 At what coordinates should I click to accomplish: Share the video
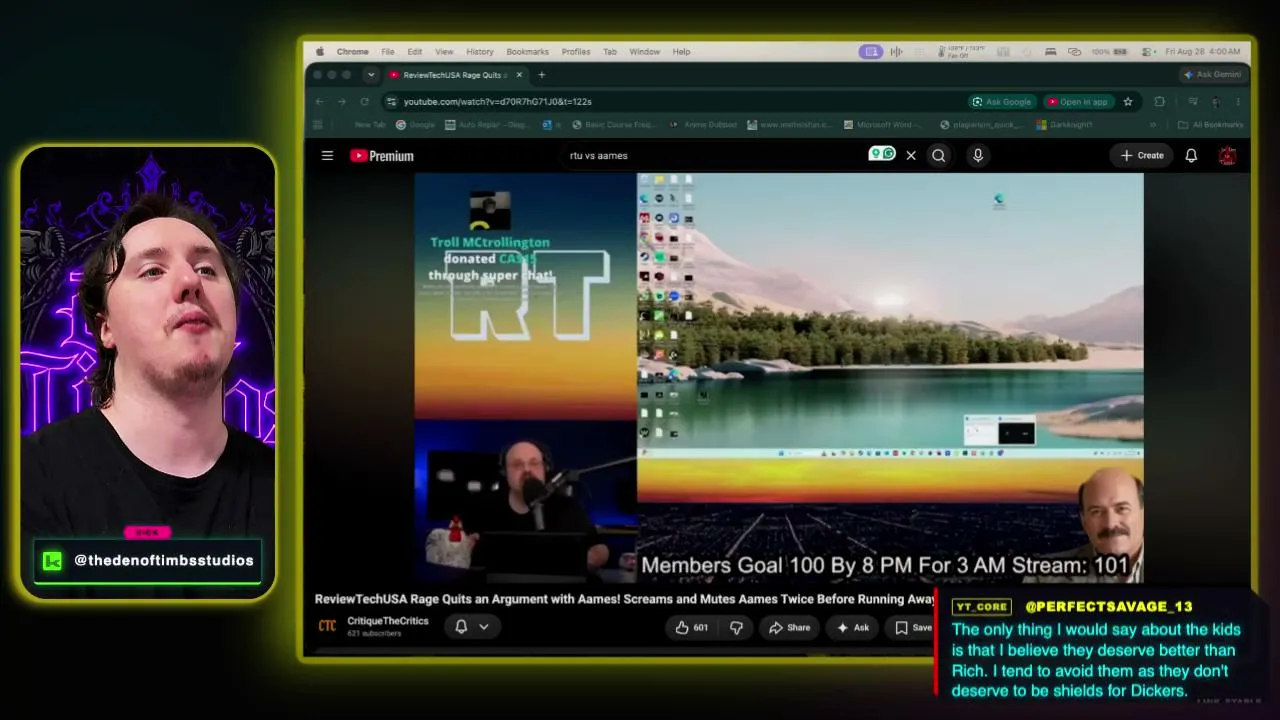click(789, 627)
